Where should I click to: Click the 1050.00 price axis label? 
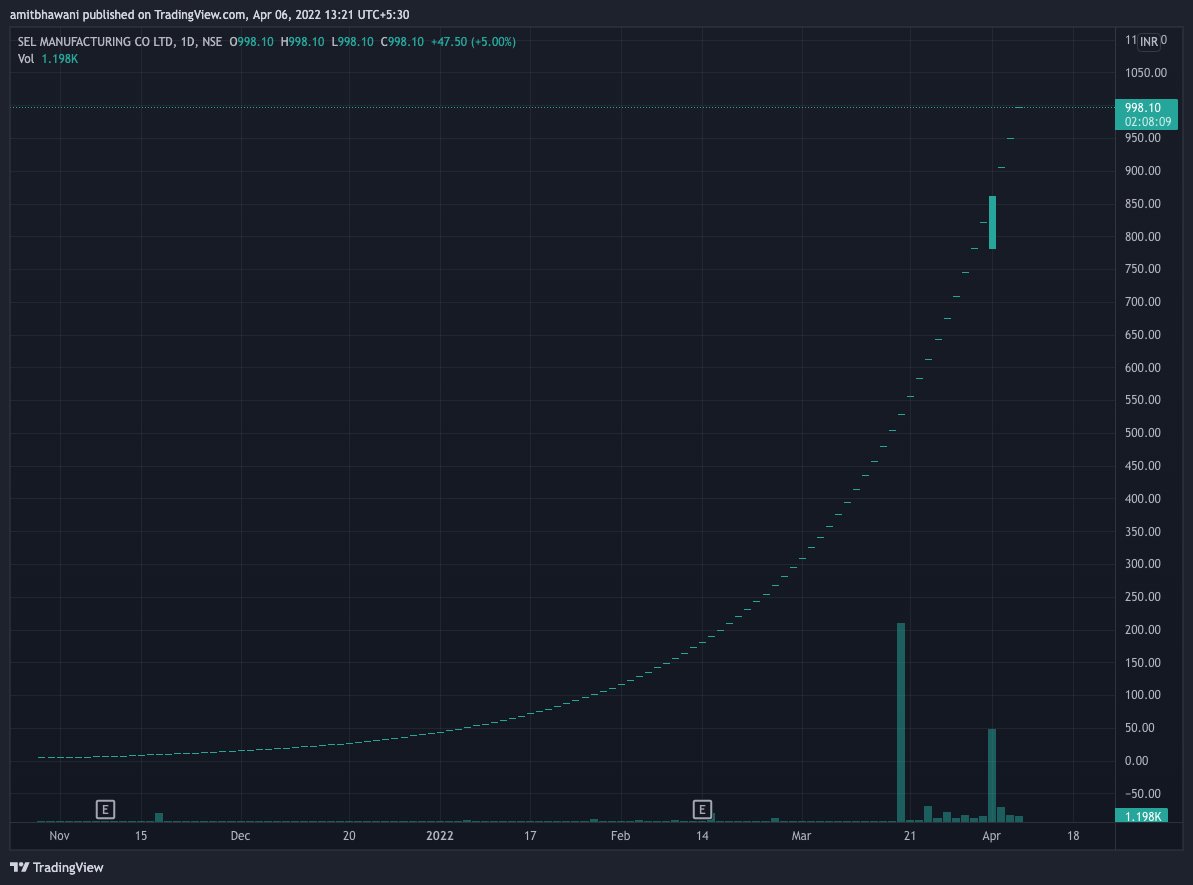point(1146,73)
